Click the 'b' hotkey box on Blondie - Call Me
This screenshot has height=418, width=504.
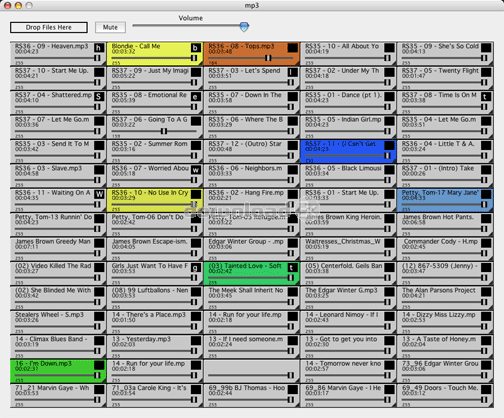196,48
